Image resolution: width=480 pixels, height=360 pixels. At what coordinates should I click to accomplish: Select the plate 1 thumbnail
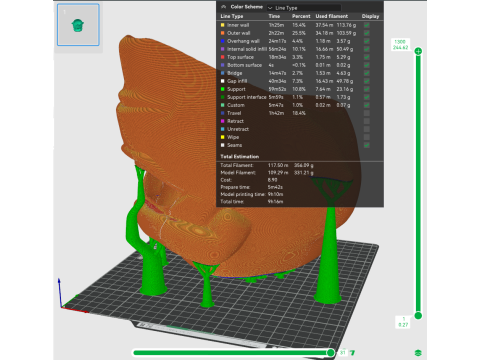pyautogui.click(x=78, y=25)
